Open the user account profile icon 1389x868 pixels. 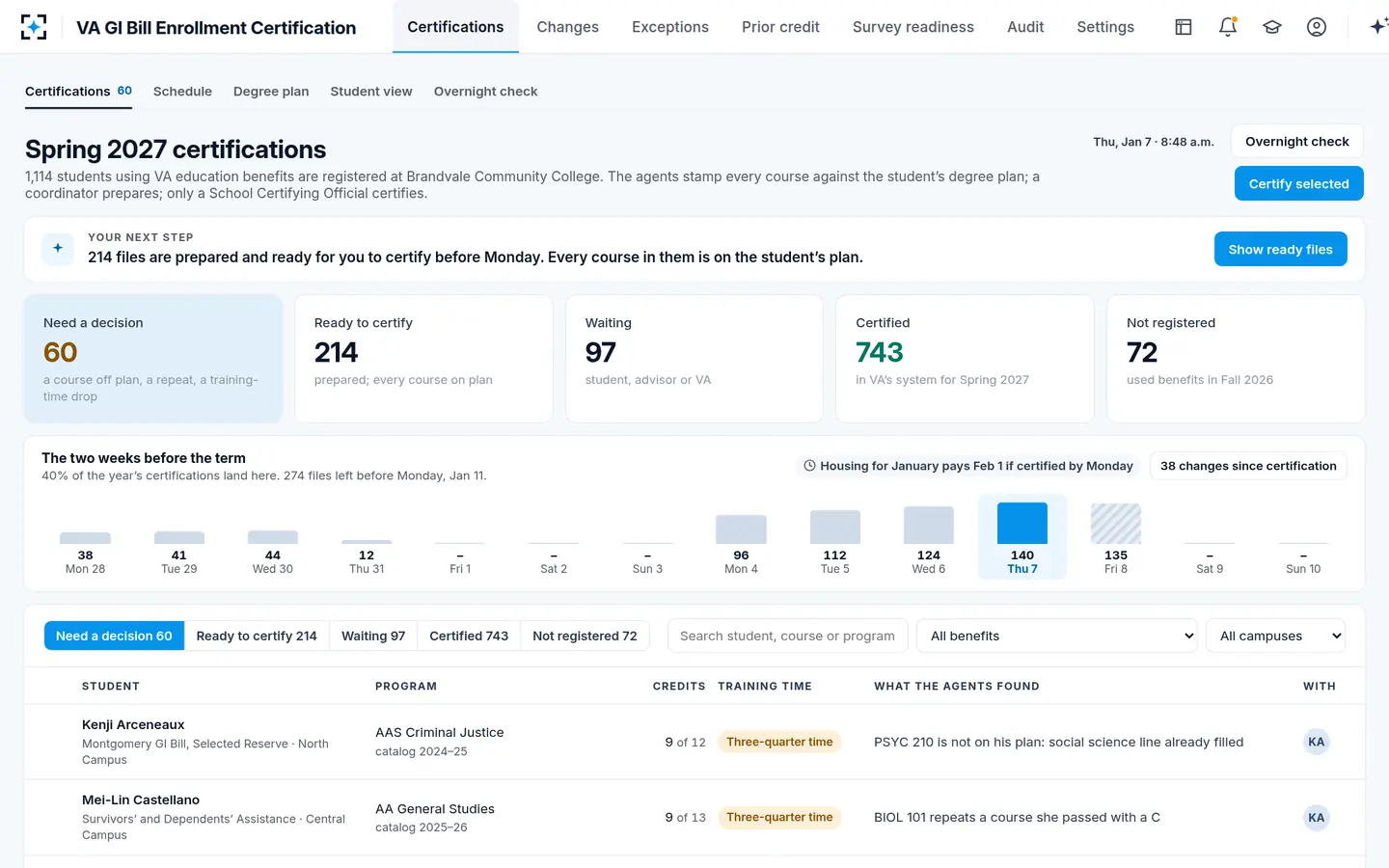[1317, 27]
